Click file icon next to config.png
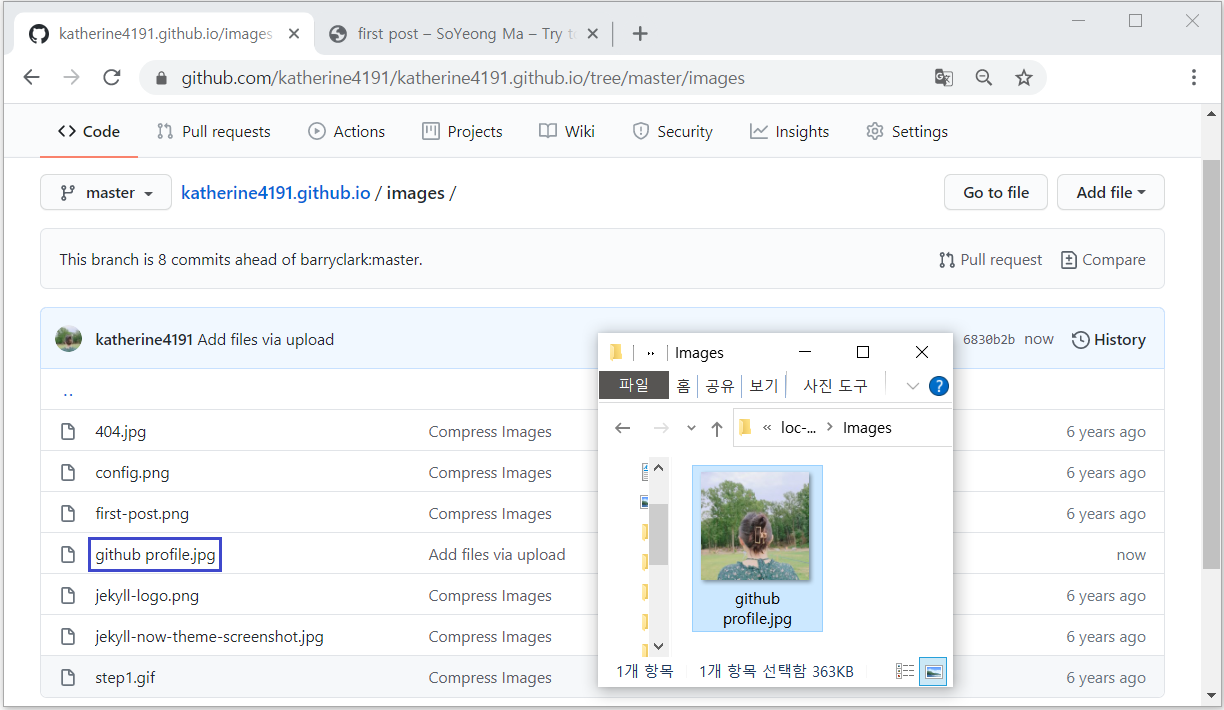This screenshot has width=1224, height=710. coord(68,473)
